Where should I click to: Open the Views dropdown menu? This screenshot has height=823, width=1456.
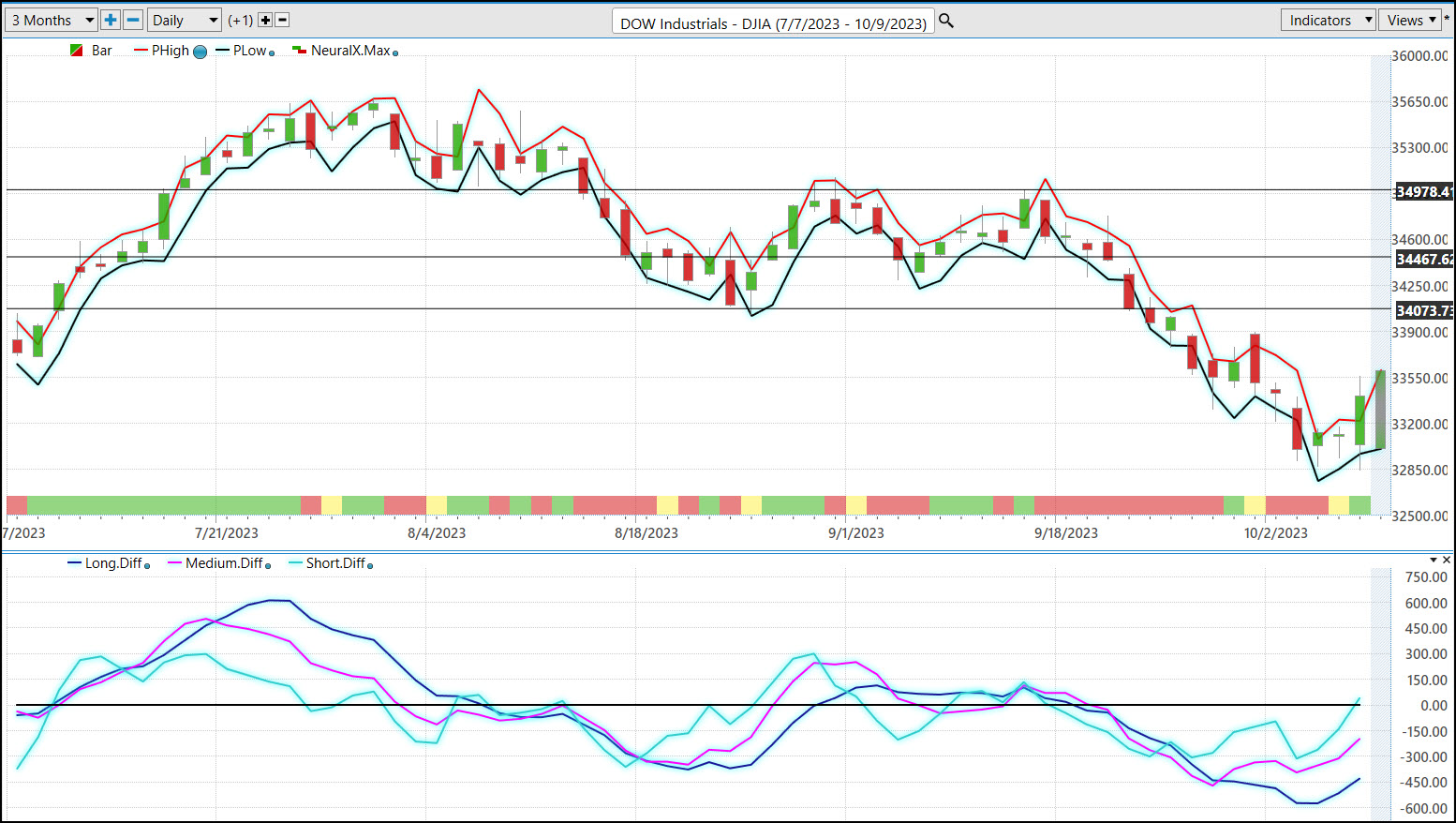(1410, 20)
